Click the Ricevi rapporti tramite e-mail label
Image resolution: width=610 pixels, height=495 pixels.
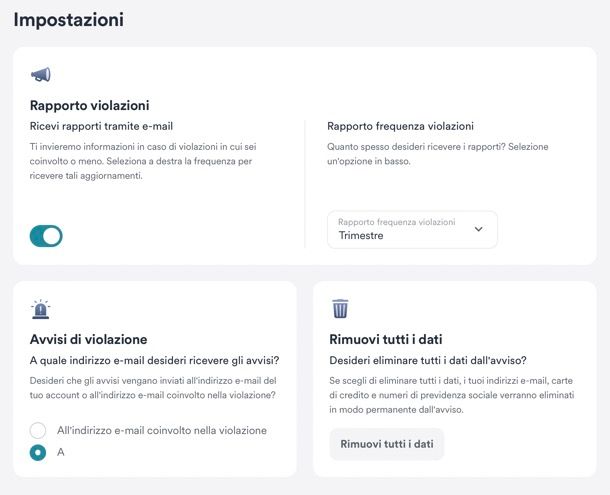click(101, 126)
